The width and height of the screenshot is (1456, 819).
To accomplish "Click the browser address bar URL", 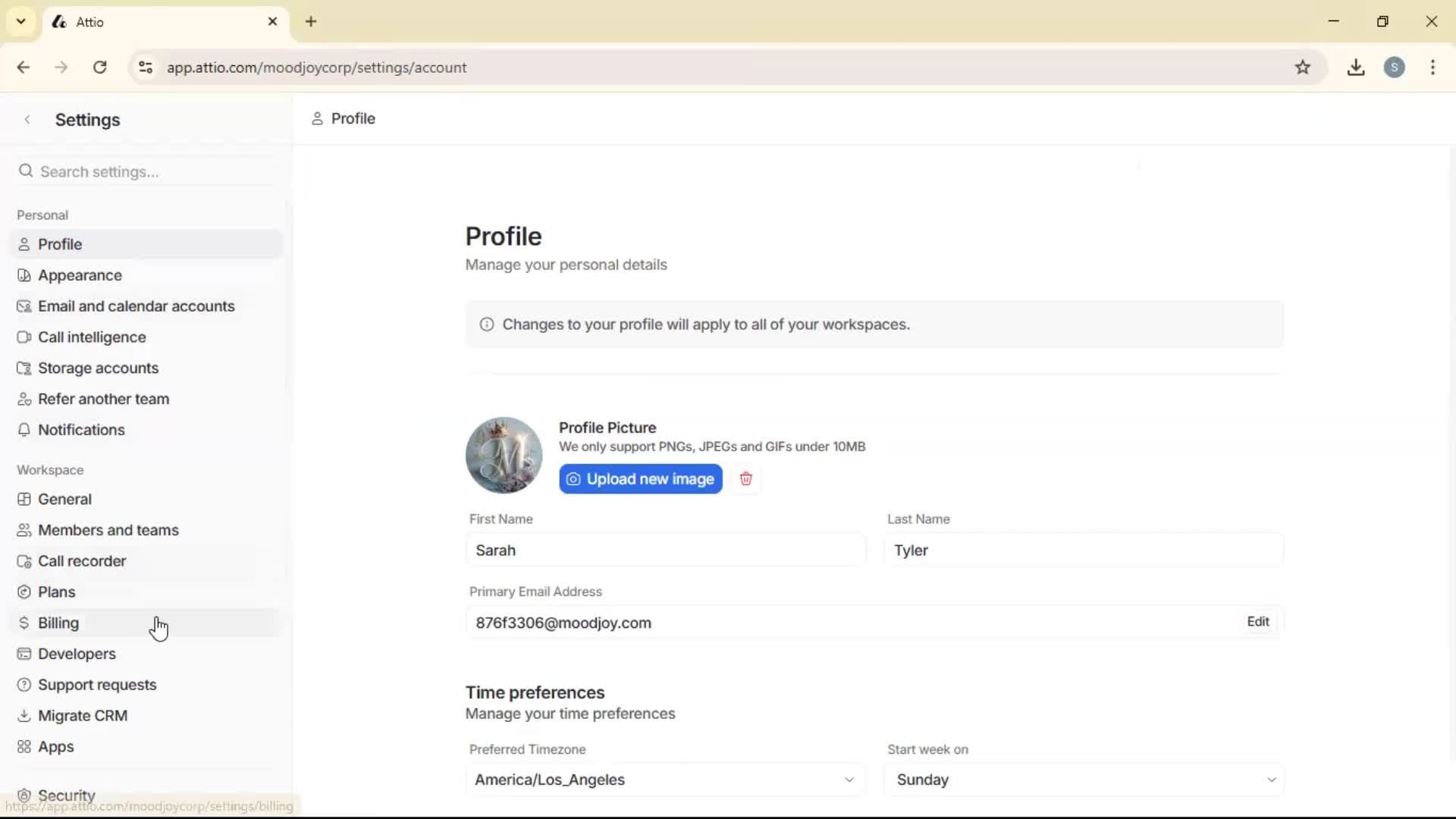I will [317, 67].
